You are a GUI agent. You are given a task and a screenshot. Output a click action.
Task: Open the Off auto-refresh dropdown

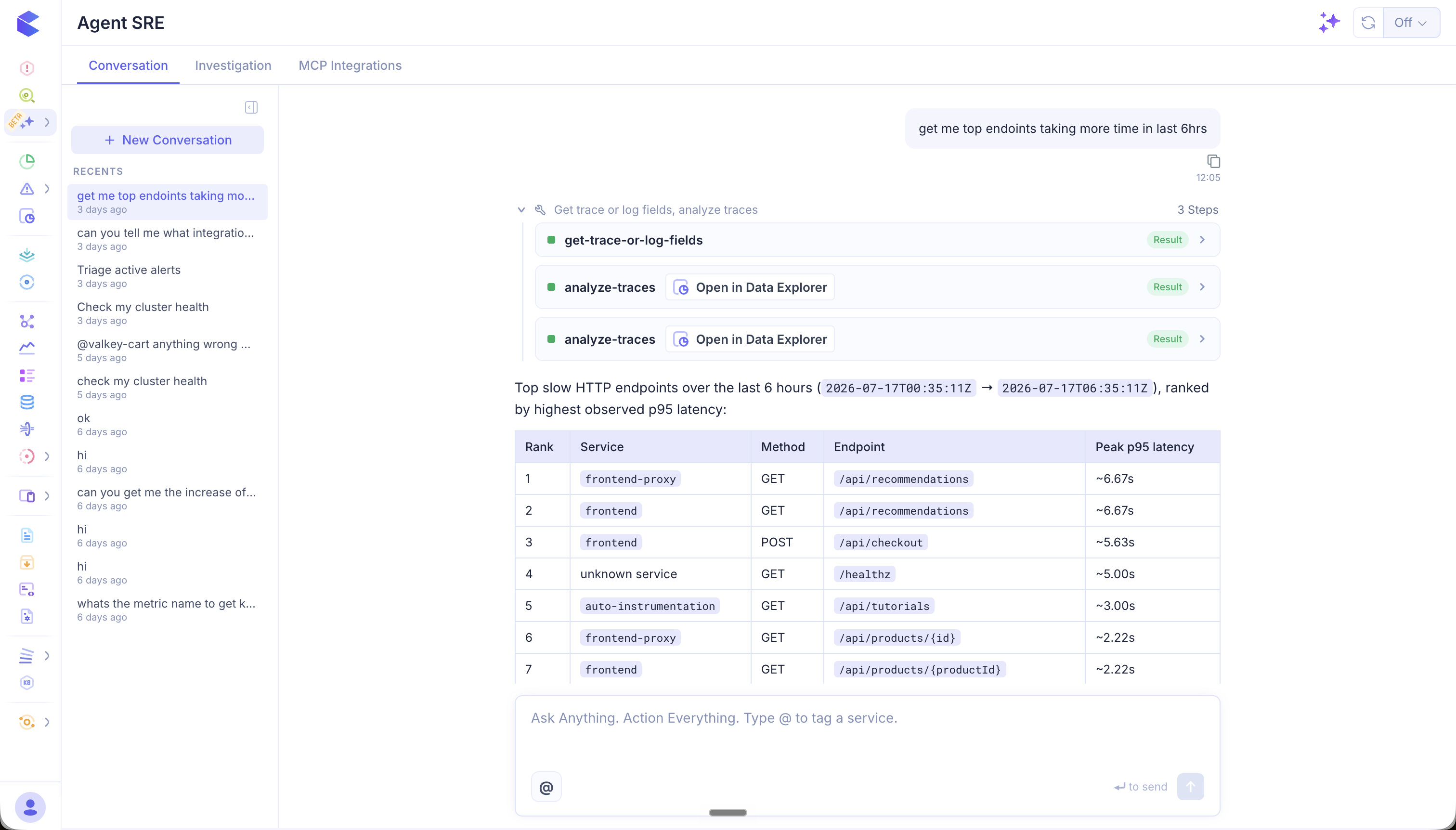click(1411, 23)
